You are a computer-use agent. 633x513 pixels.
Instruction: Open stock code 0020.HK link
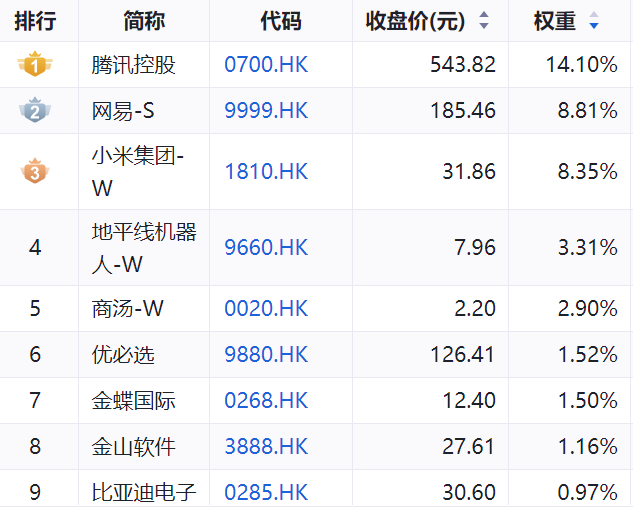(x=266, y=309)
